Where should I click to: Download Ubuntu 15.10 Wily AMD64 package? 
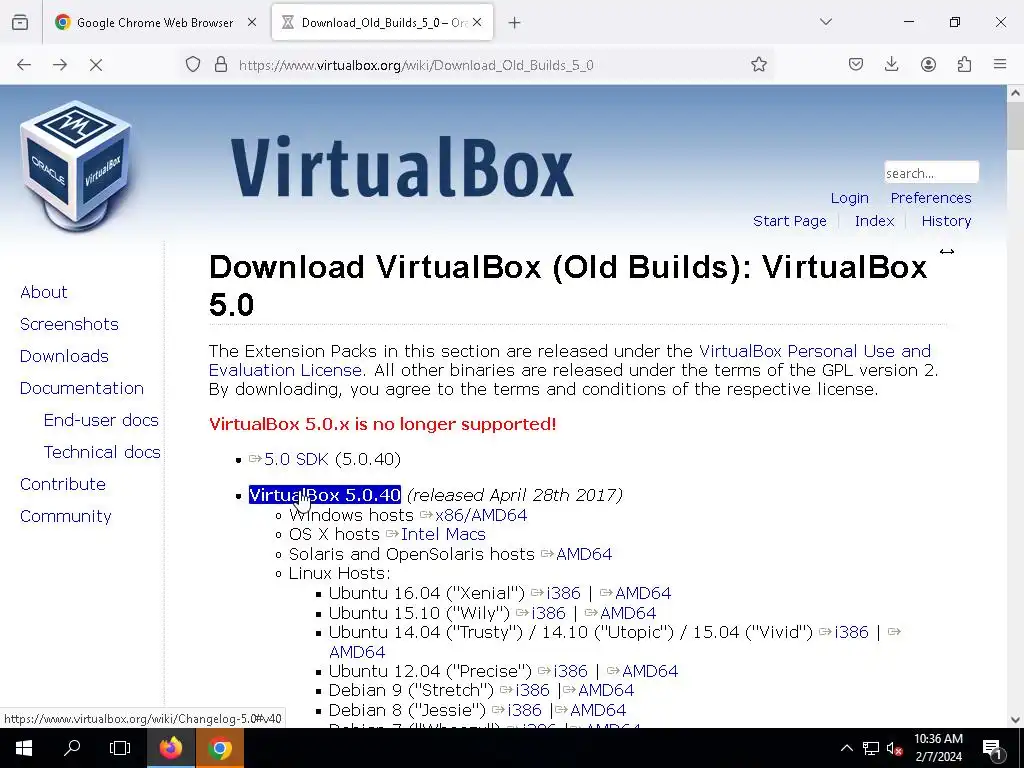point(628,613)
